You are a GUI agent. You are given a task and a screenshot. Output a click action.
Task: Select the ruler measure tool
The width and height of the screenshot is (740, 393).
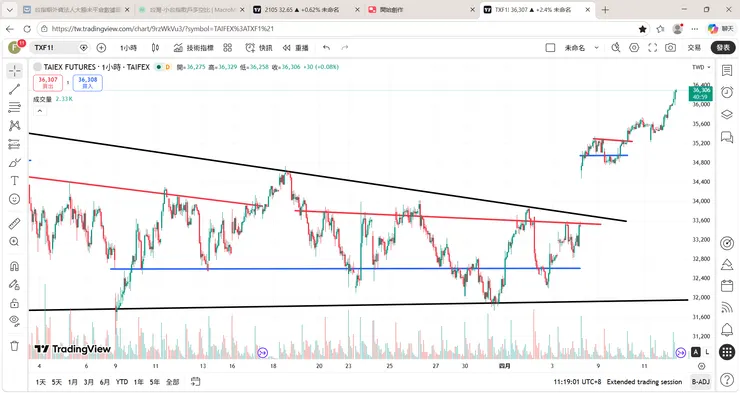click(15, 223)
